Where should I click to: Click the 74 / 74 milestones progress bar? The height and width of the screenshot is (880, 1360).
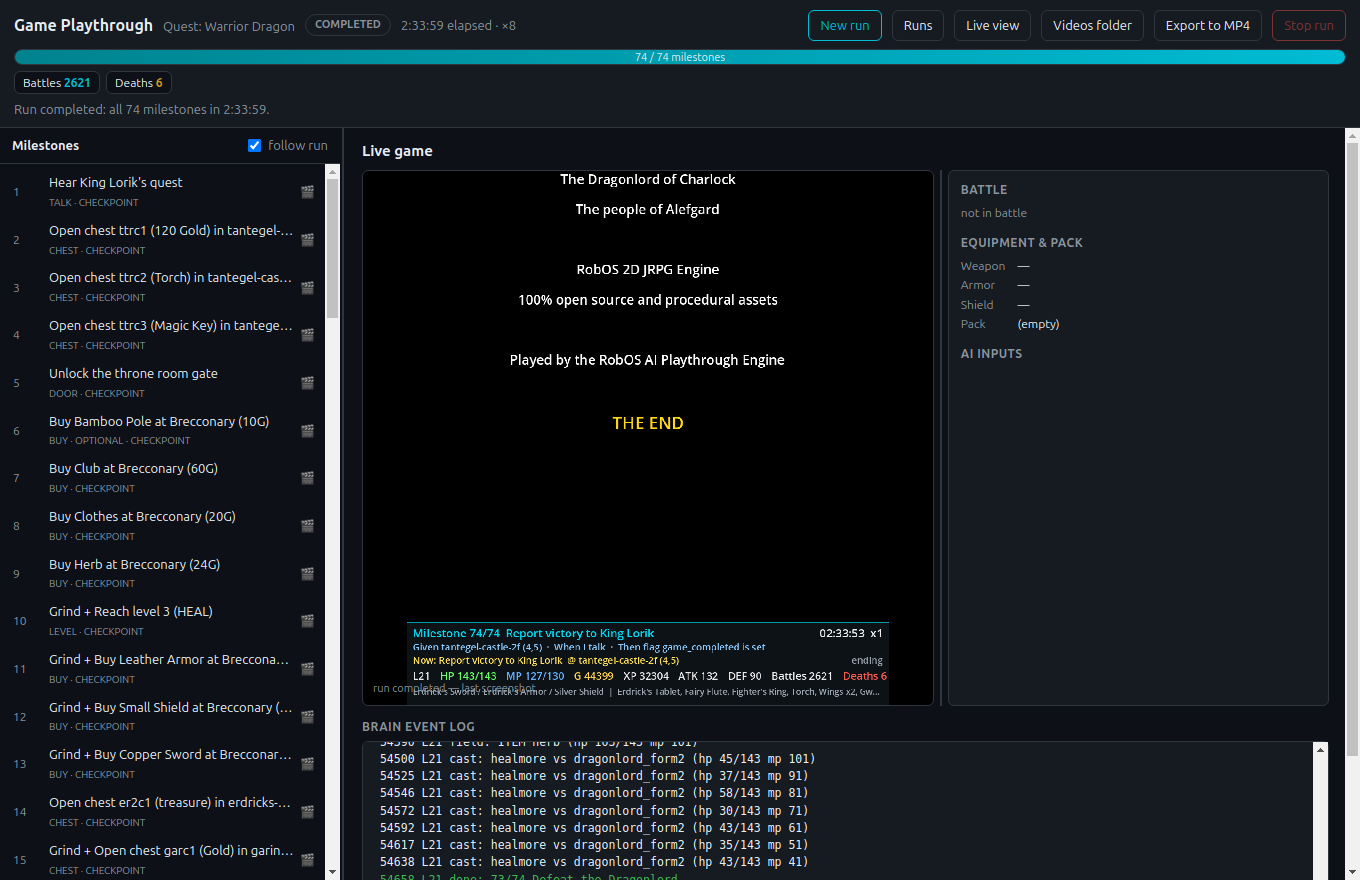(680, 57)
